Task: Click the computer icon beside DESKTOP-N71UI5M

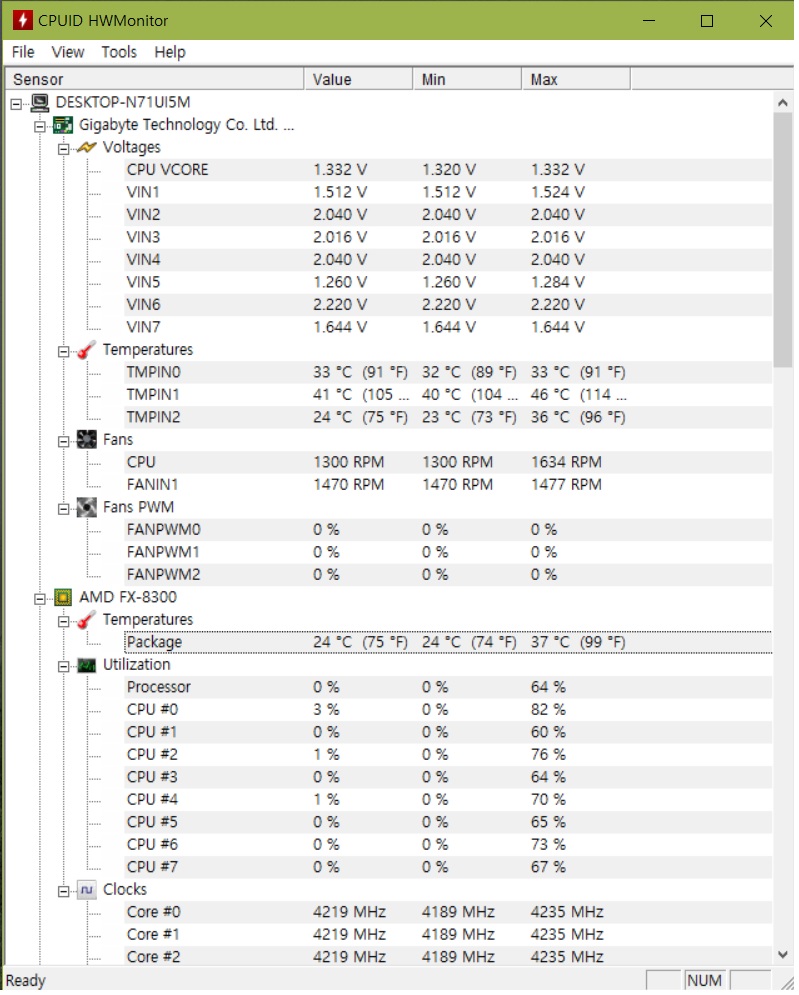Action: (40, 103)
